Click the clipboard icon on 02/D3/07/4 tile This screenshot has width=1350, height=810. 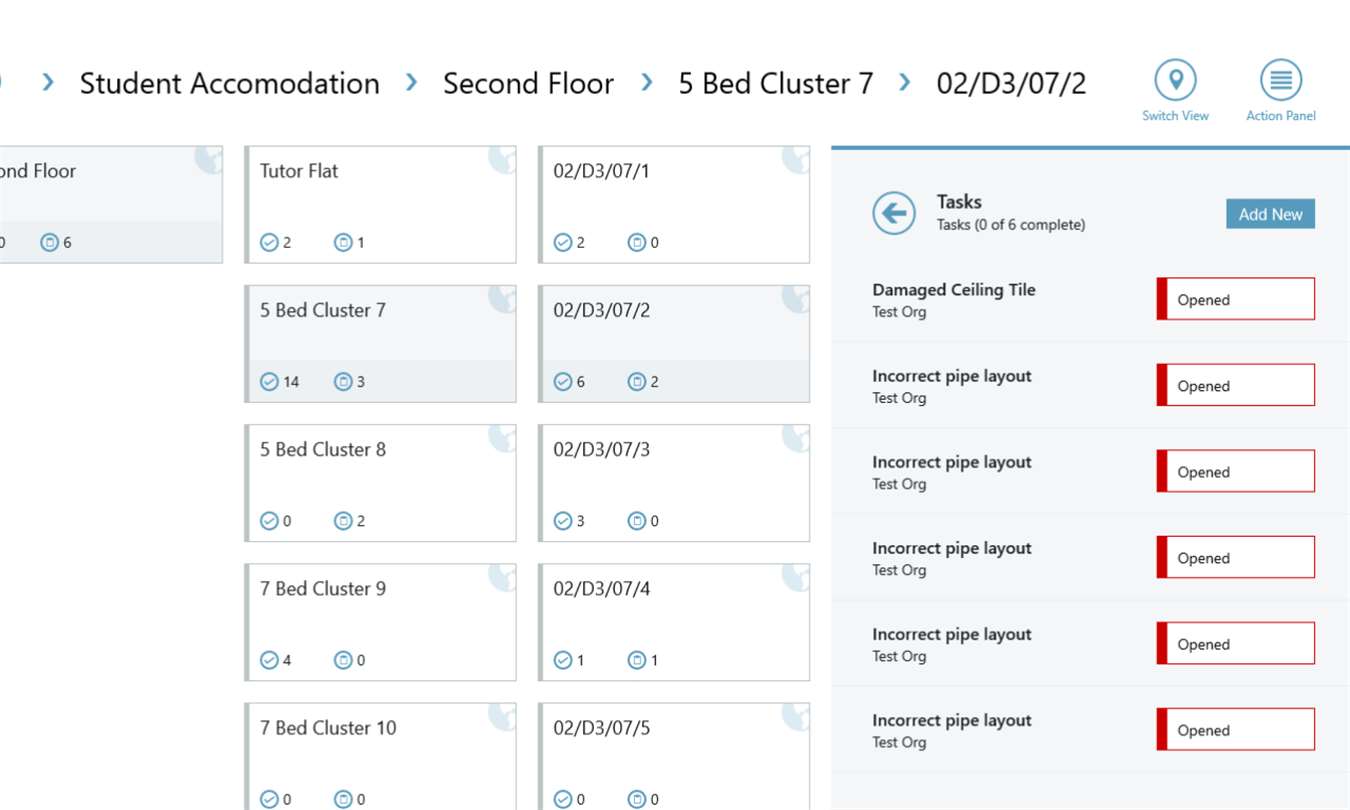point(637,660)
